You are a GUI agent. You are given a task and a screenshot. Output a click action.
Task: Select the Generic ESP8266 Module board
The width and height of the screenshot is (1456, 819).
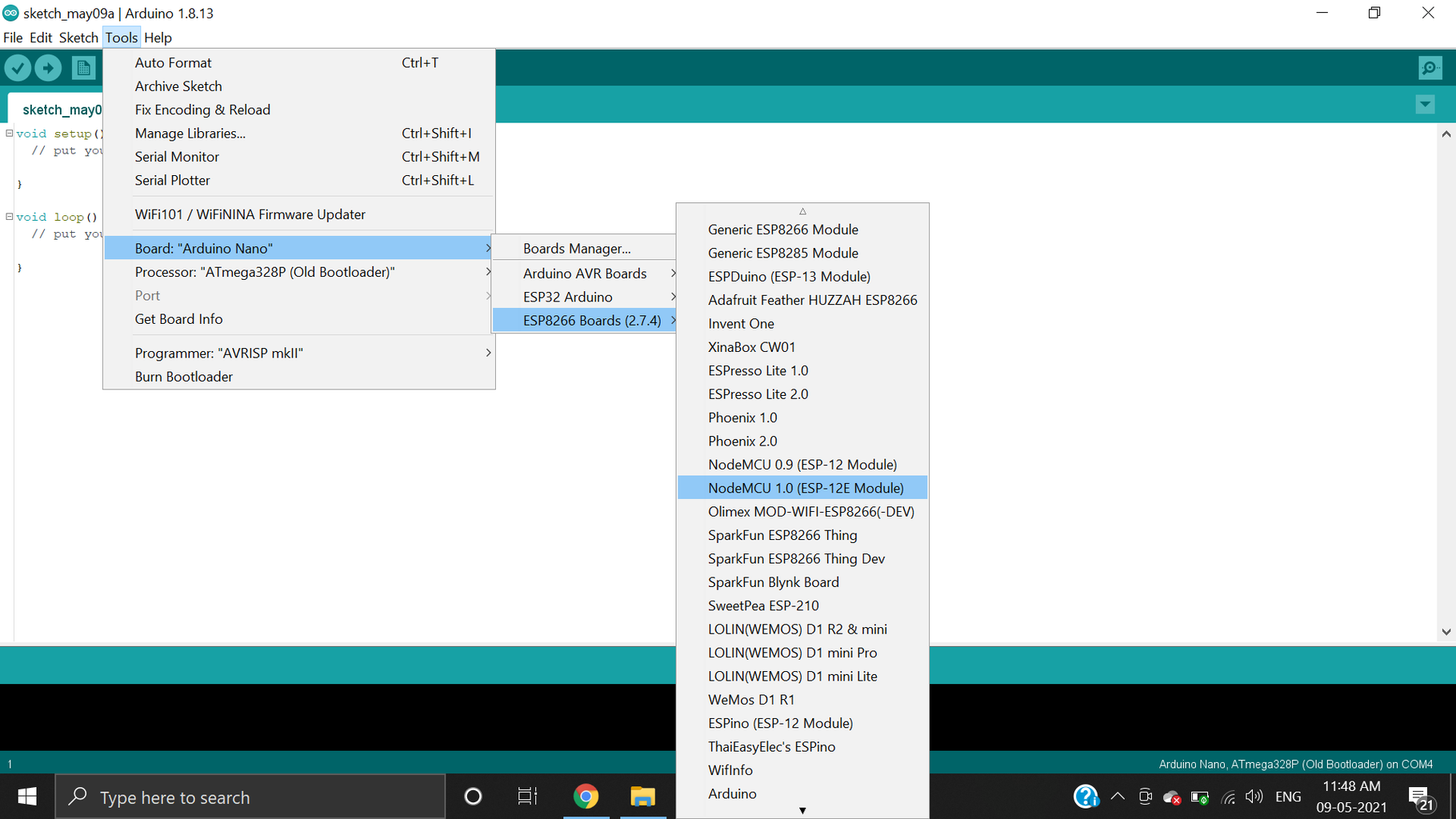(x=782, y=229)
